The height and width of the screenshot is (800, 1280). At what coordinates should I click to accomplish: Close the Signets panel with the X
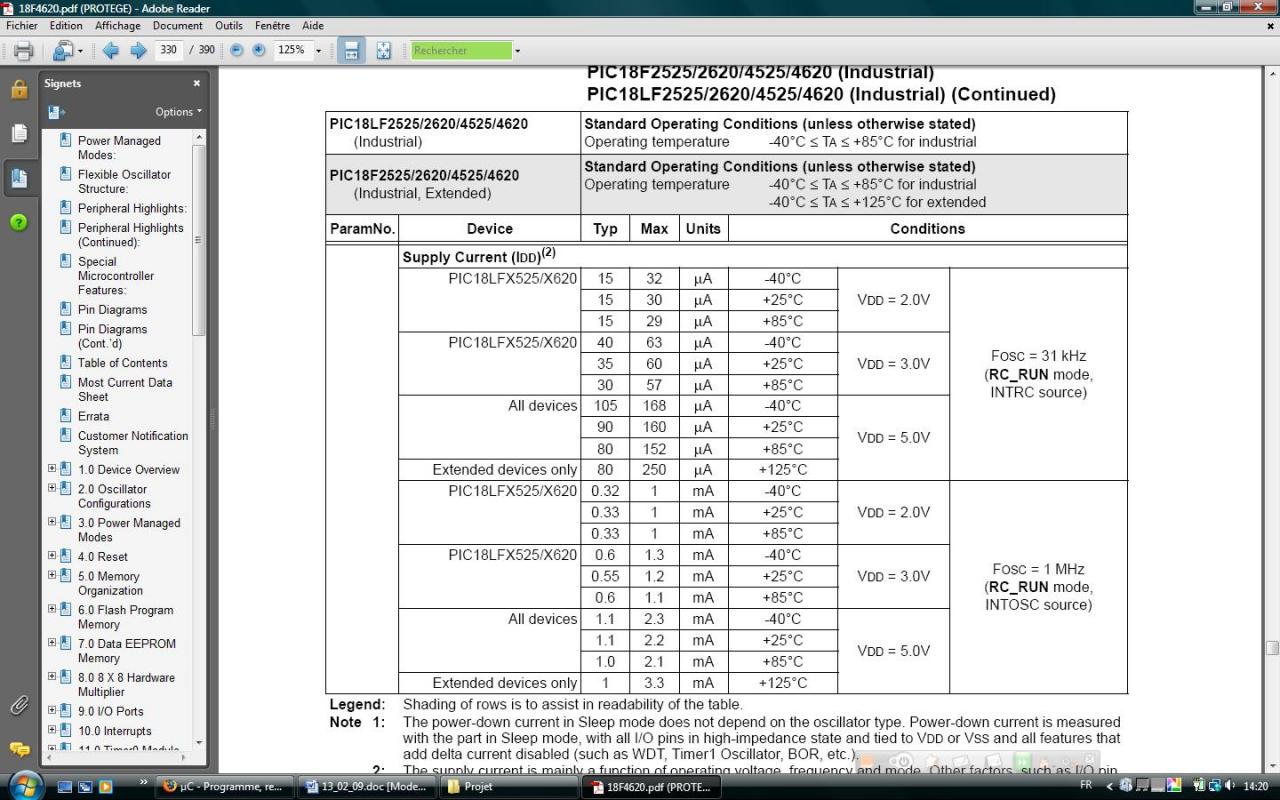196,83
